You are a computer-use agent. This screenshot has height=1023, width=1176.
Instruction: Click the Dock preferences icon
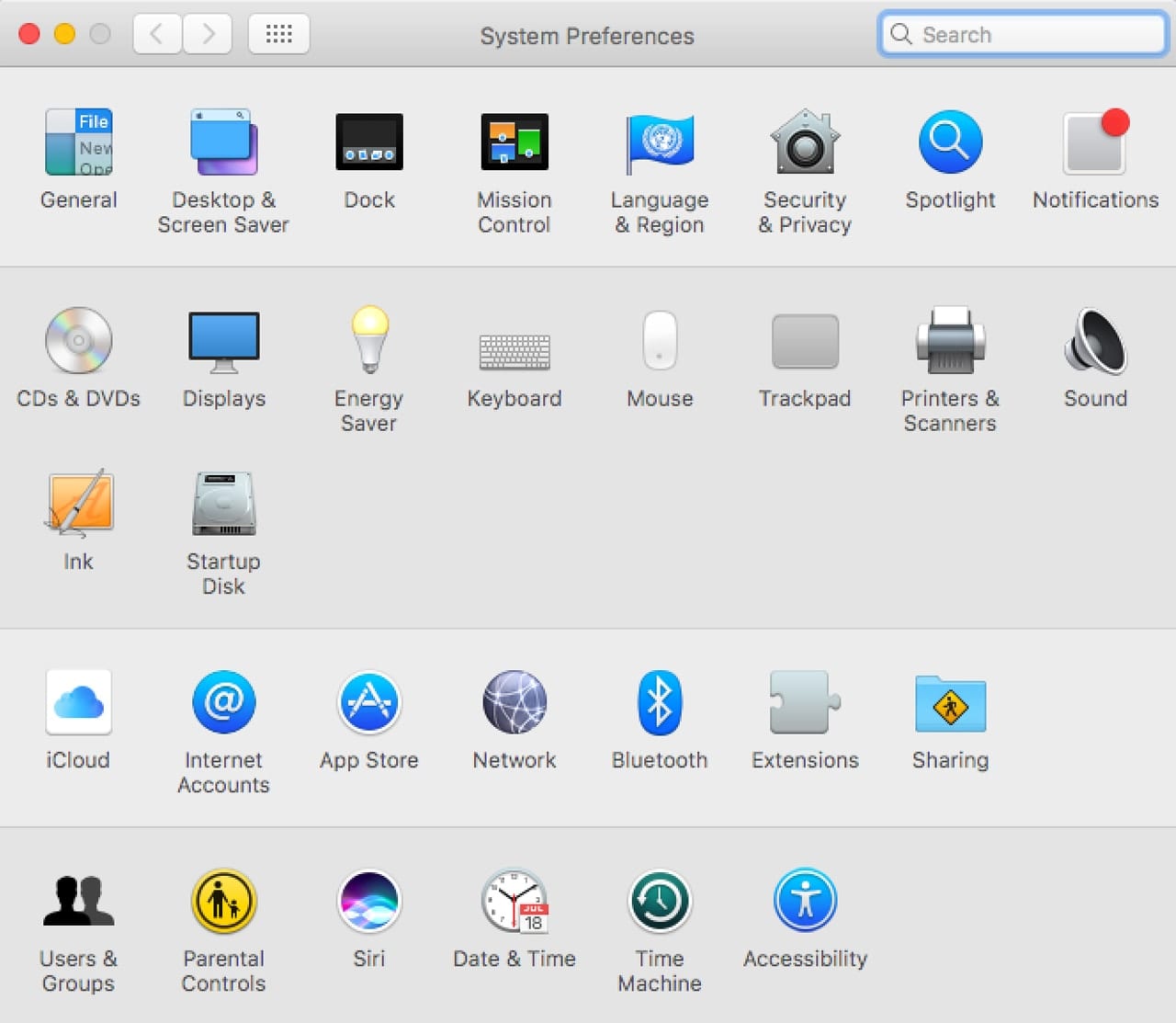coord(368,142)
